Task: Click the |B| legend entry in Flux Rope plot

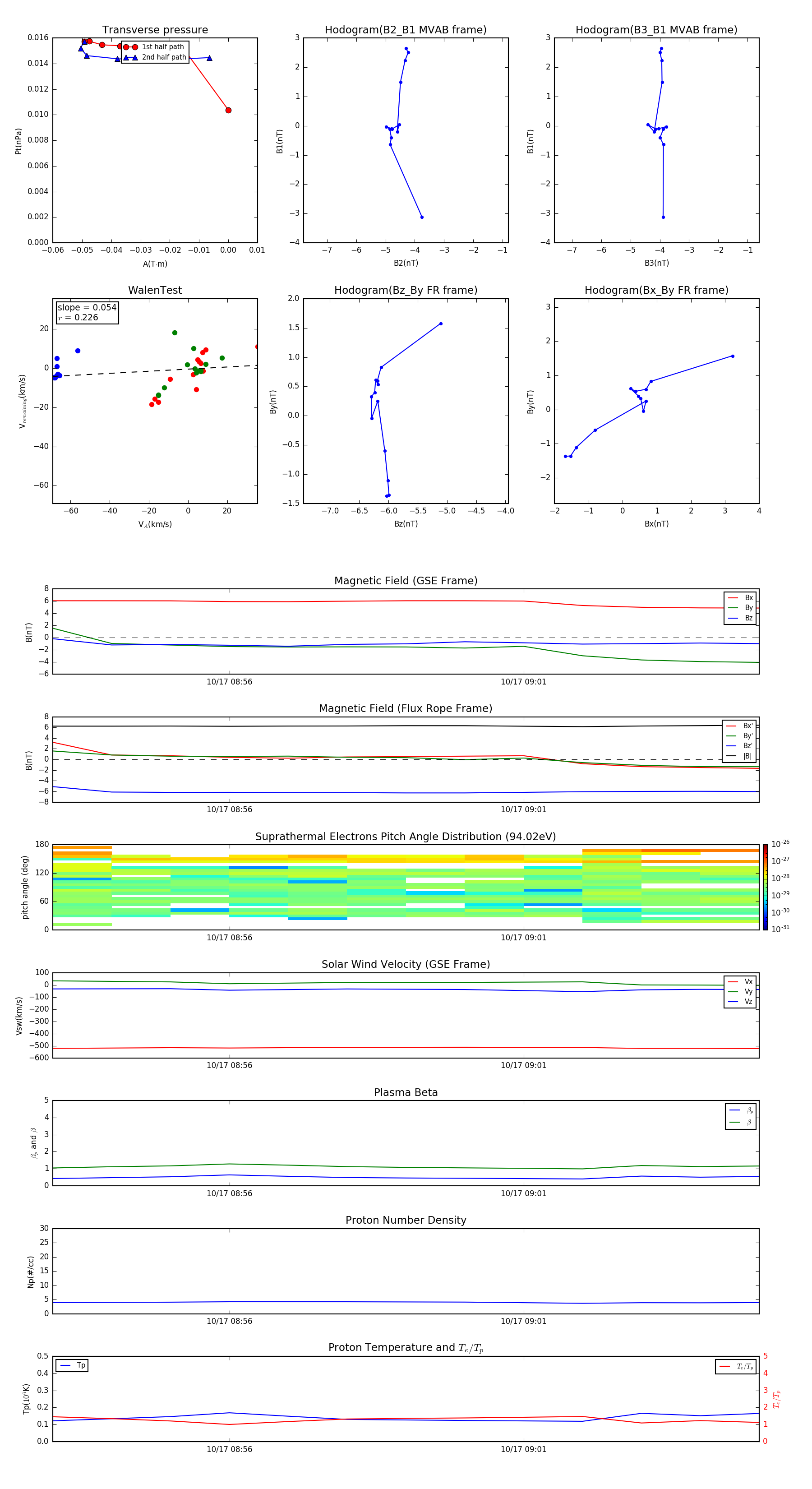Action: (739, 756)
